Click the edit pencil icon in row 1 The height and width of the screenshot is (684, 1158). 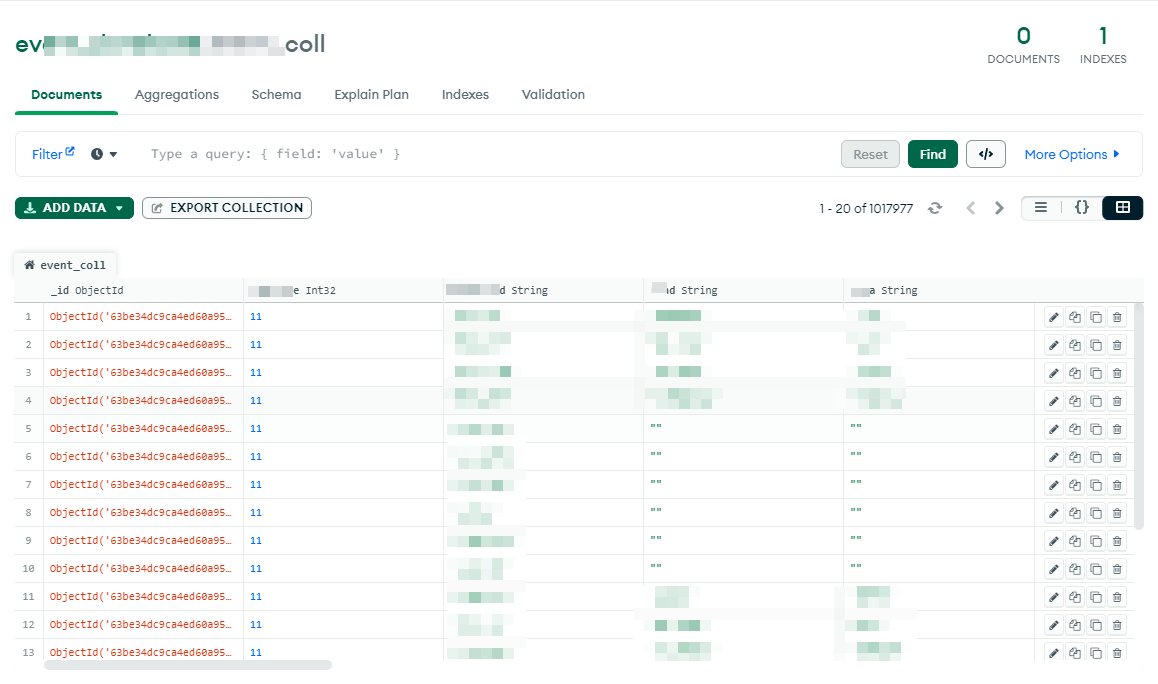tap(1053, 317)
